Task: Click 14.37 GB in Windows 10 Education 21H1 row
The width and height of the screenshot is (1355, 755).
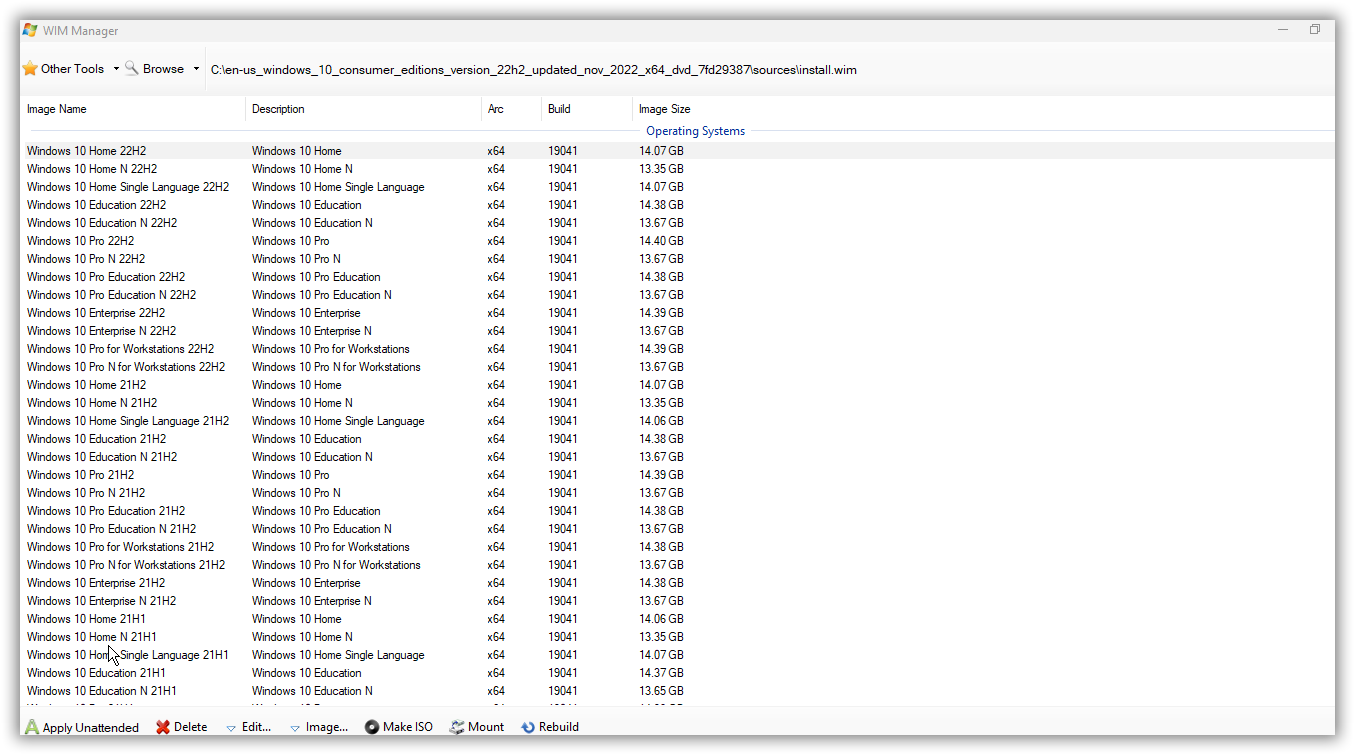Action: point(661,673)
